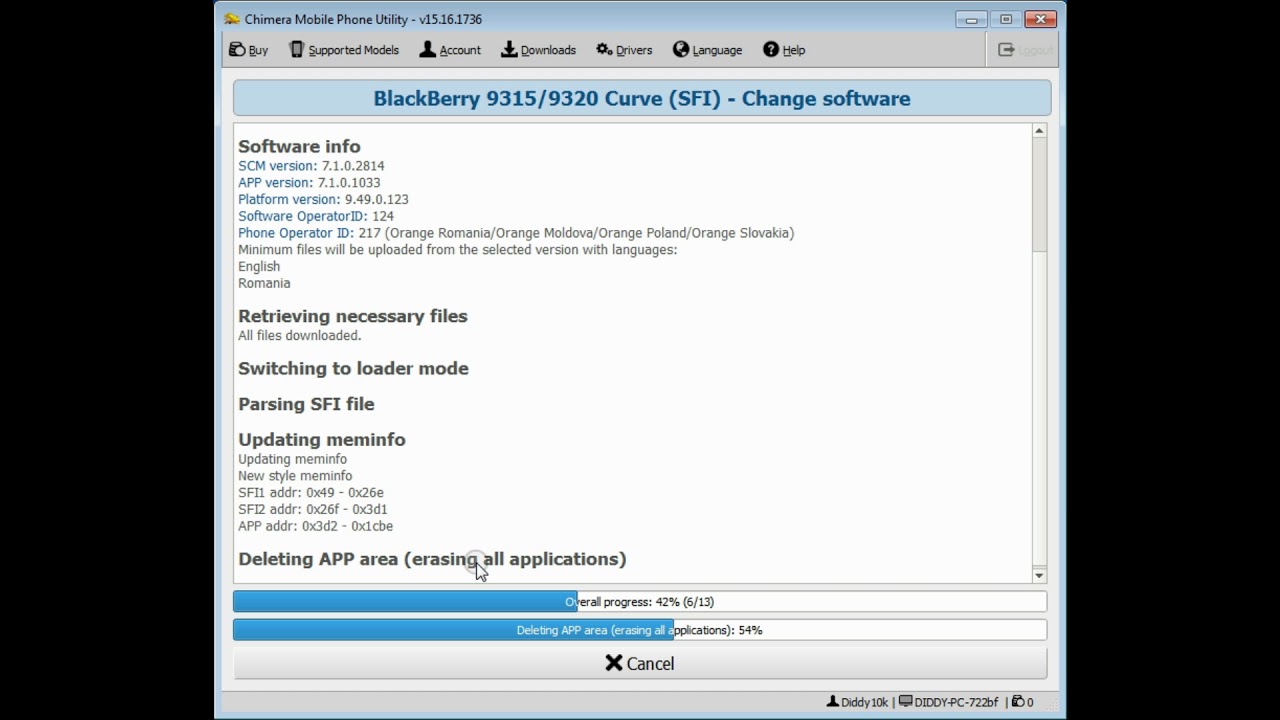Open Supported Models list
The width and height of the screenshot is (1280, 720).
344,50
